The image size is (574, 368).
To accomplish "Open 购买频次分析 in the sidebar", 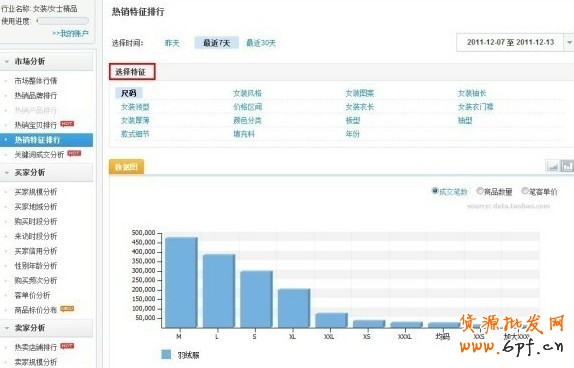I will coord(36,280).
